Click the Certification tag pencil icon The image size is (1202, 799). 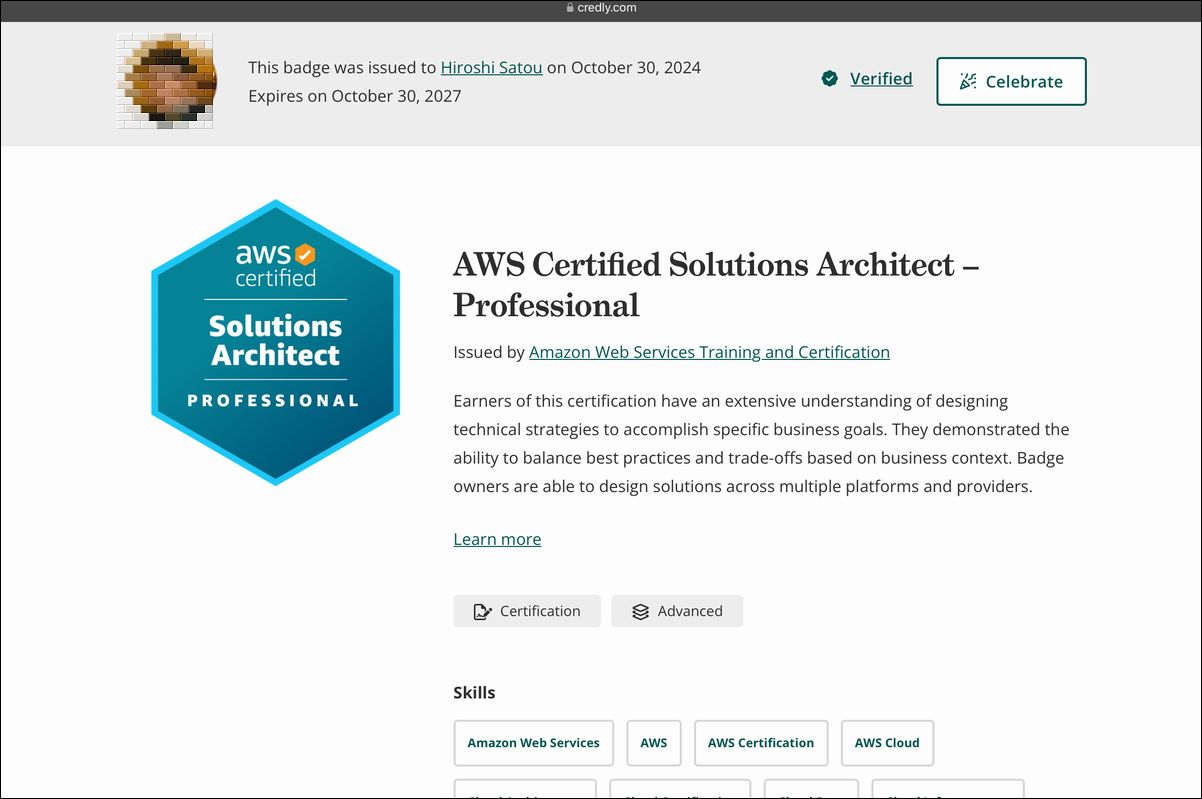(482, 611)
